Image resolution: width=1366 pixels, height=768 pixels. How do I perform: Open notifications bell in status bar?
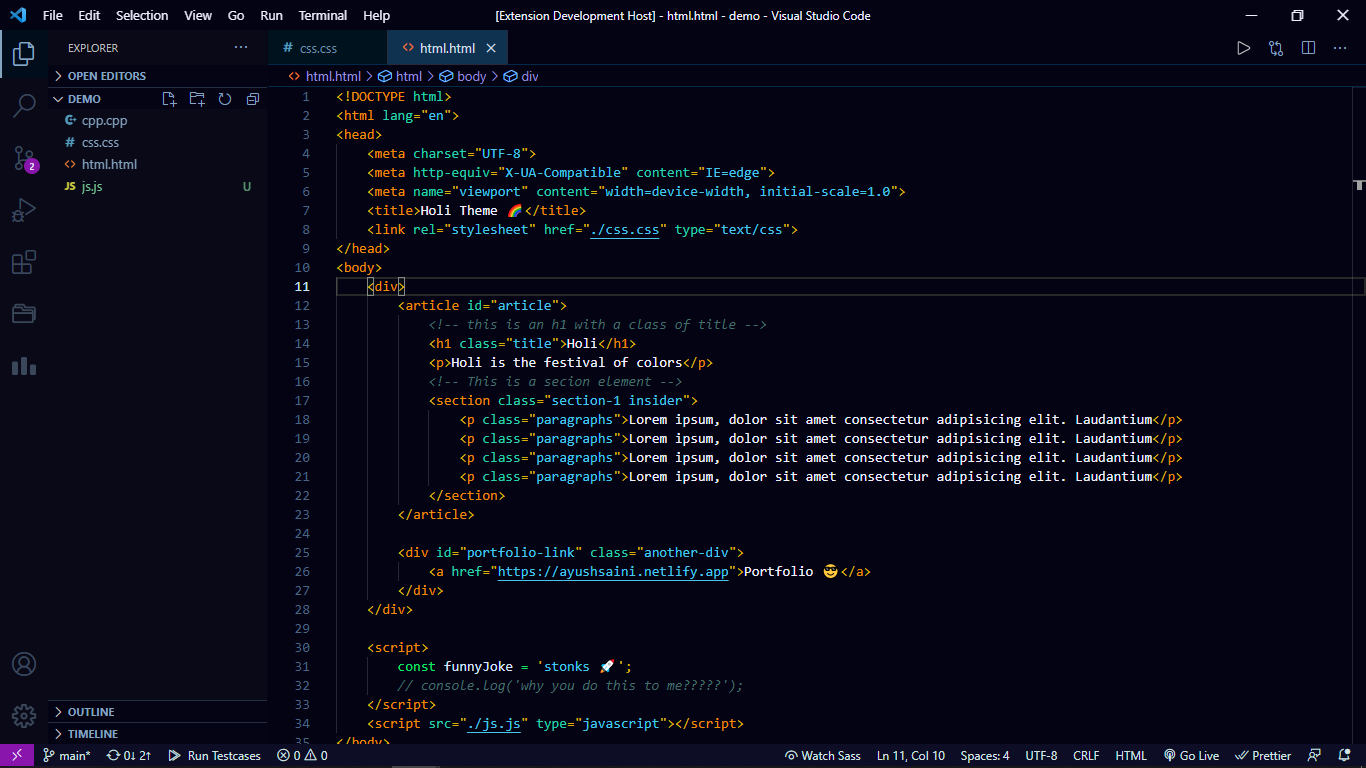tap(1346, 756)
